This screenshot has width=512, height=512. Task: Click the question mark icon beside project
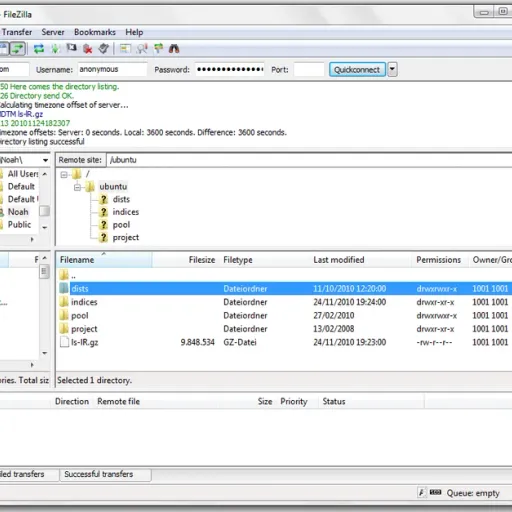(104, 238)
